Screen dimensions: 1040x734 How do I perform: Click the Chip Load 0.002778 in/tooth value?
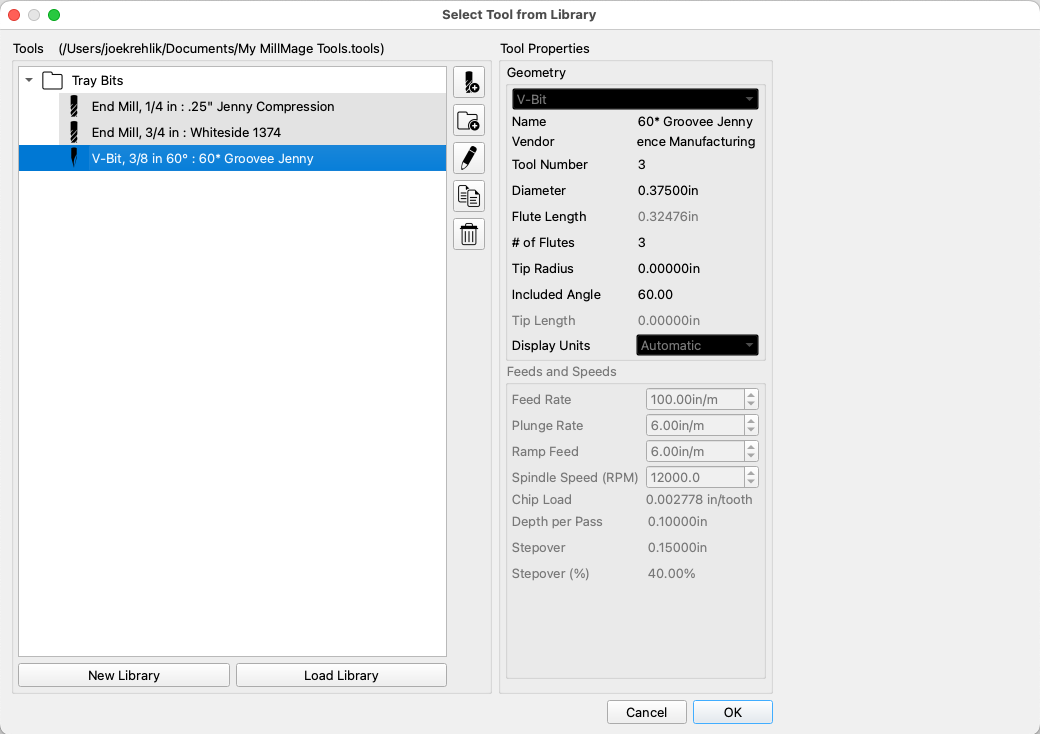[699, 499]
